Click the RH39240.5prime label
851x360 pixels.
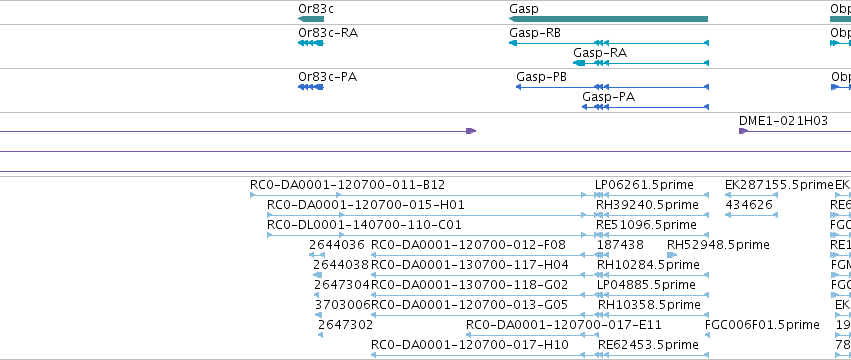pyautogui.click(x=647, y=205)
